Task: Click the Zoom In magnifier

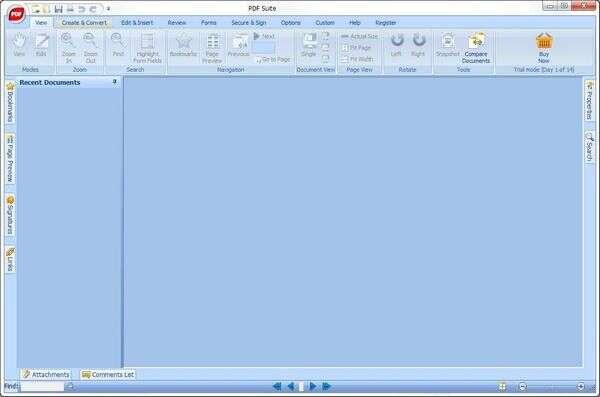Action: coord(68,48)
